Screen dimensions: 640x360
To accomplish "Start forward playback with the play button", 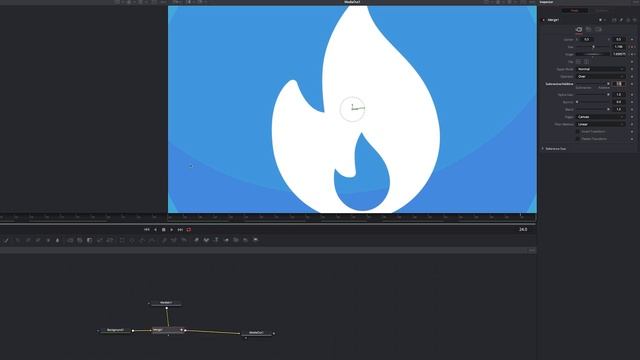I will click(x=171, y=230).
